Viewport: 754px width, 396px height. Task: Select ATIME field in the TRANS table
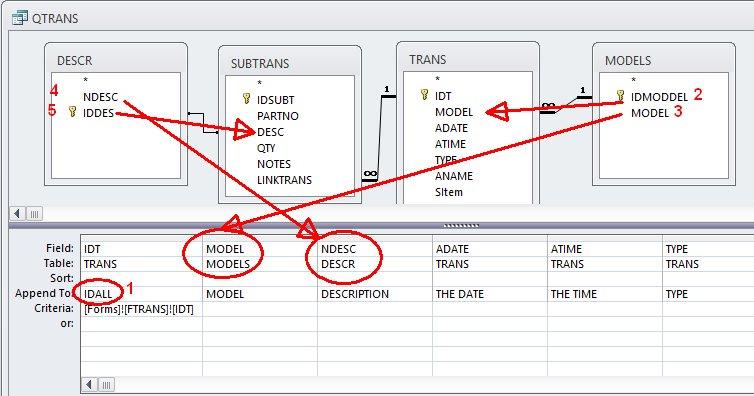[451, 144]
